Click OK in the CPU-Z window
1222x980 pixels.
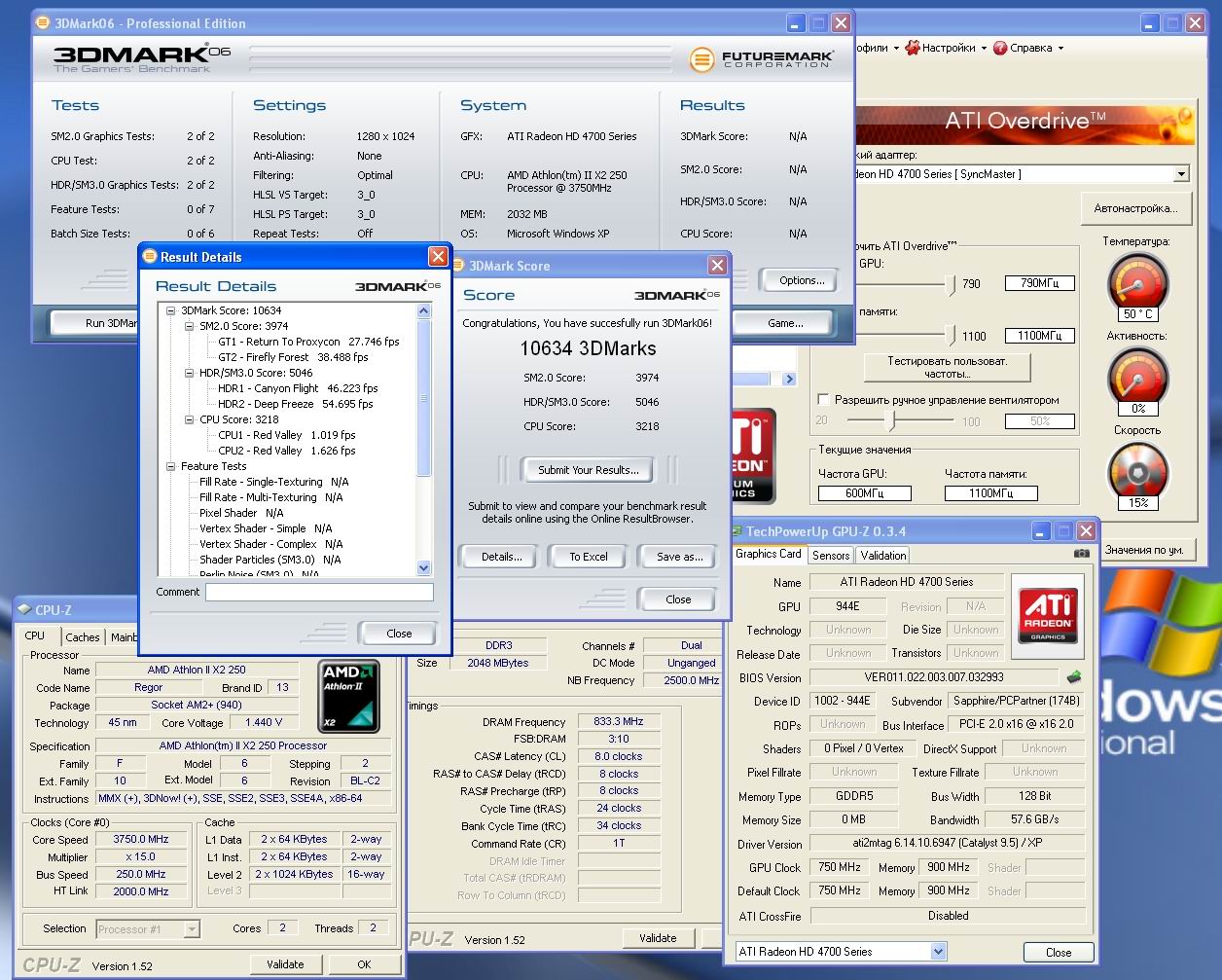coord(364,964)
